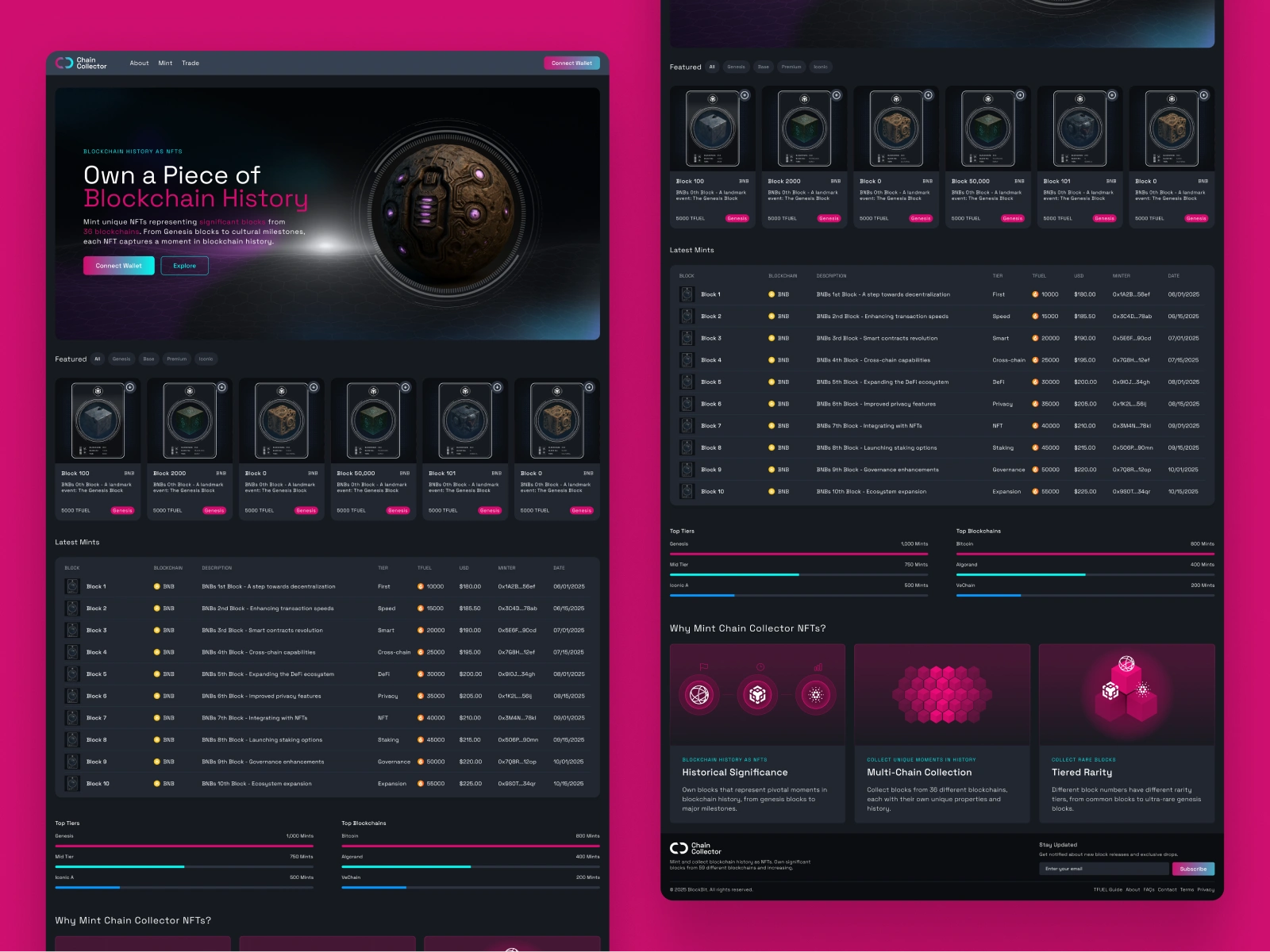
Task: Select the Iconic filter chip, right page
Action: (x=821, y=67)
